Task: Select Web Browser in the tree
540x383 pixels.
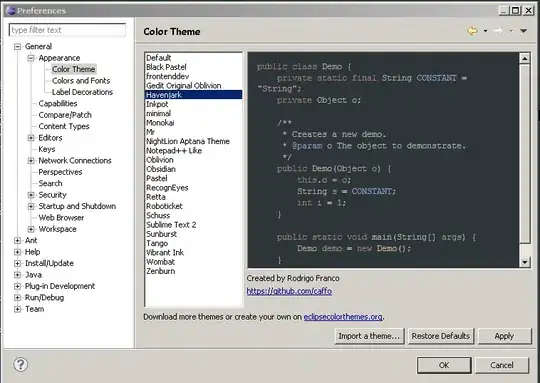Action: [61, 218]
